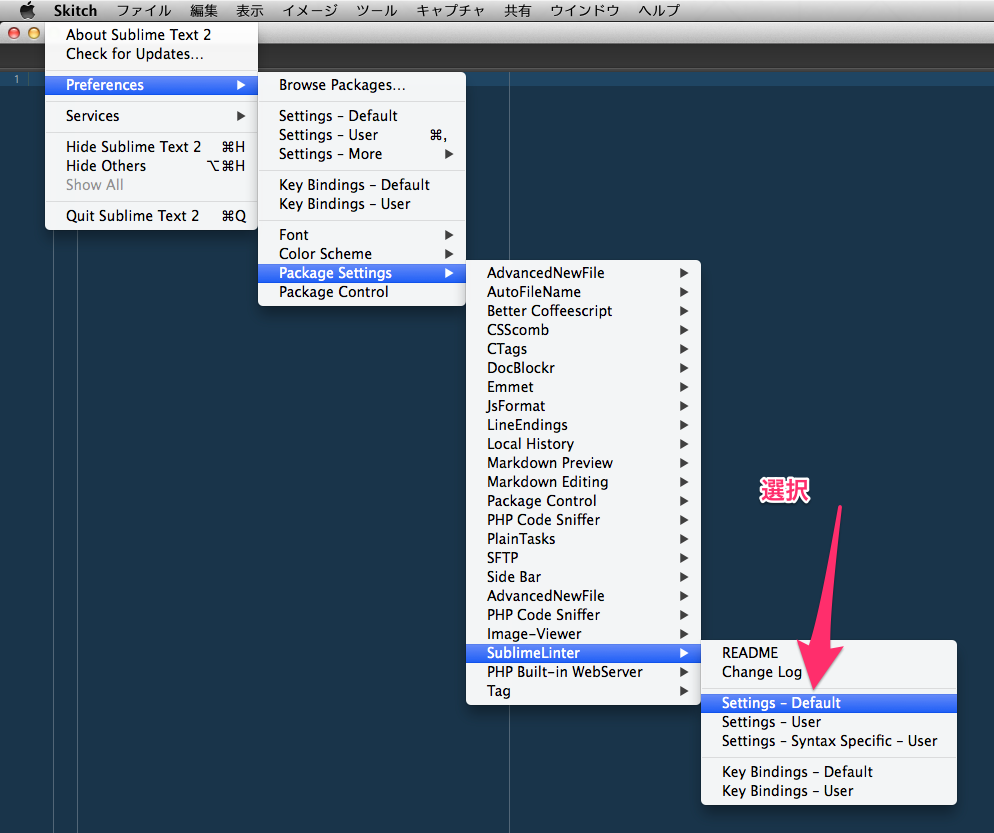Click line number 1 in the gutter
Screen dimensions: 994x833
click(16, 79)
